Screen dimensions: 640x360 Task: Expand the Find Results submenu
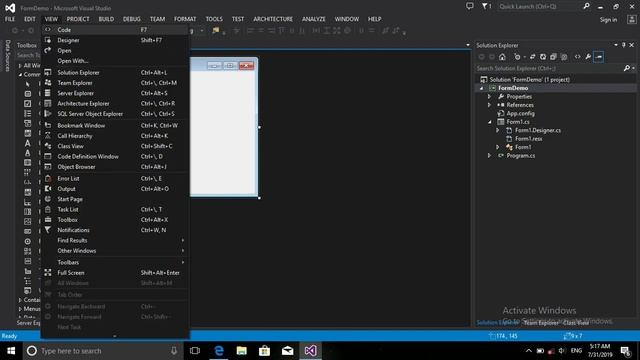114,240
